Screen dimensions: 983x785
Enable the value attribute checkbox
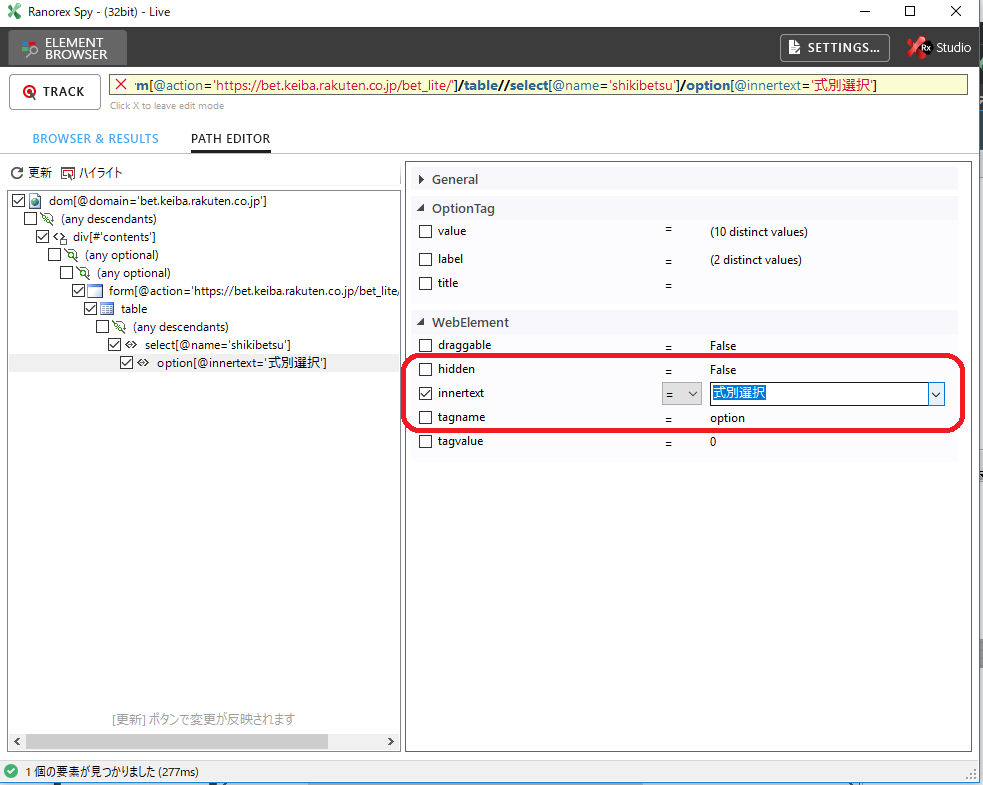[x=426, y=231]
